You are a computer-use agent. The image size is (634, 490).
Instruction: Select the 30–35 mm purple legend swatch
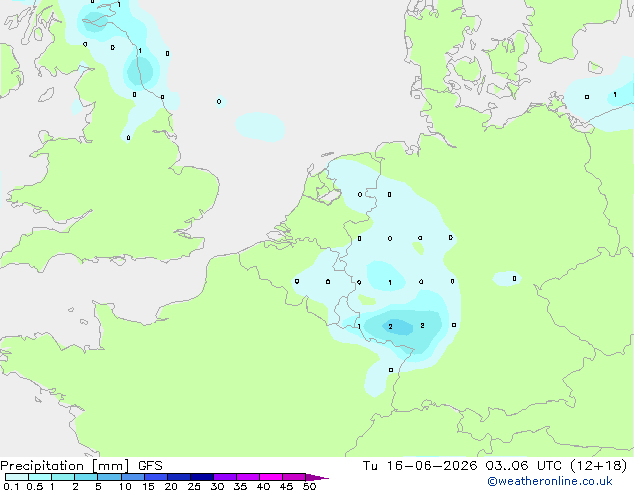(225, 477)
